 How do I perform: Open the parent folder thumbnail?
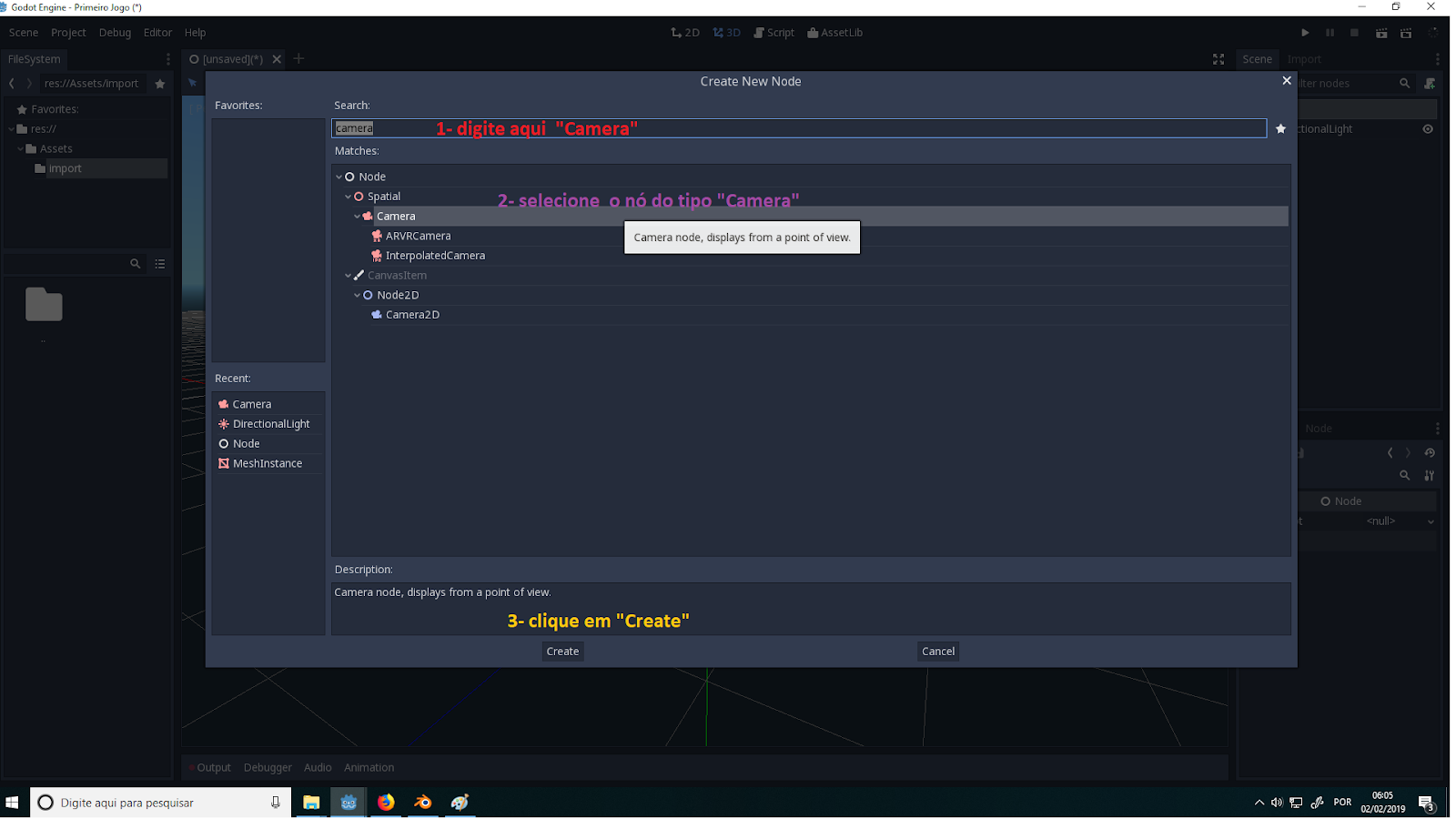click(44, 305)
